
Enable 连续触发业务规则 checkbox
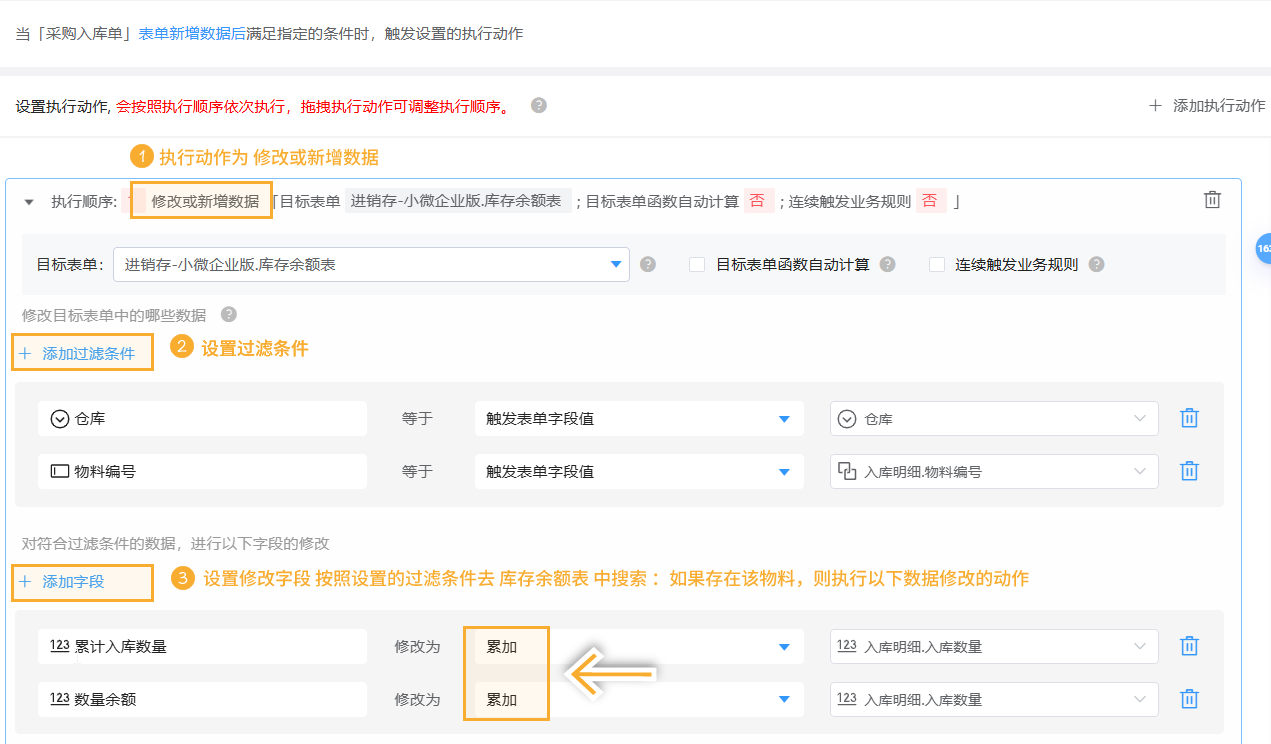click(937, 264)
